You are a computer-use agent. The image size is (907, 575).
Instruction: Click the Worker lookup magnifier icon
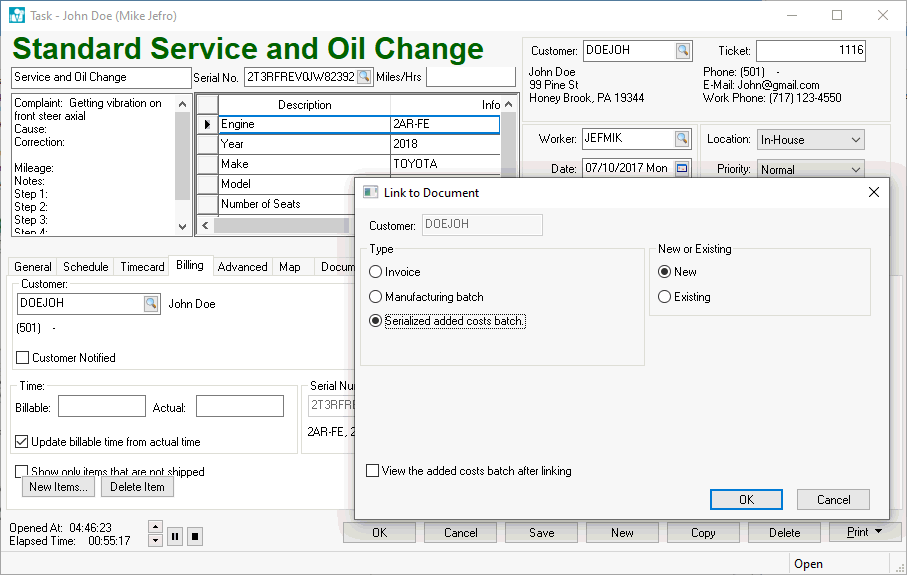pos(682,139)
